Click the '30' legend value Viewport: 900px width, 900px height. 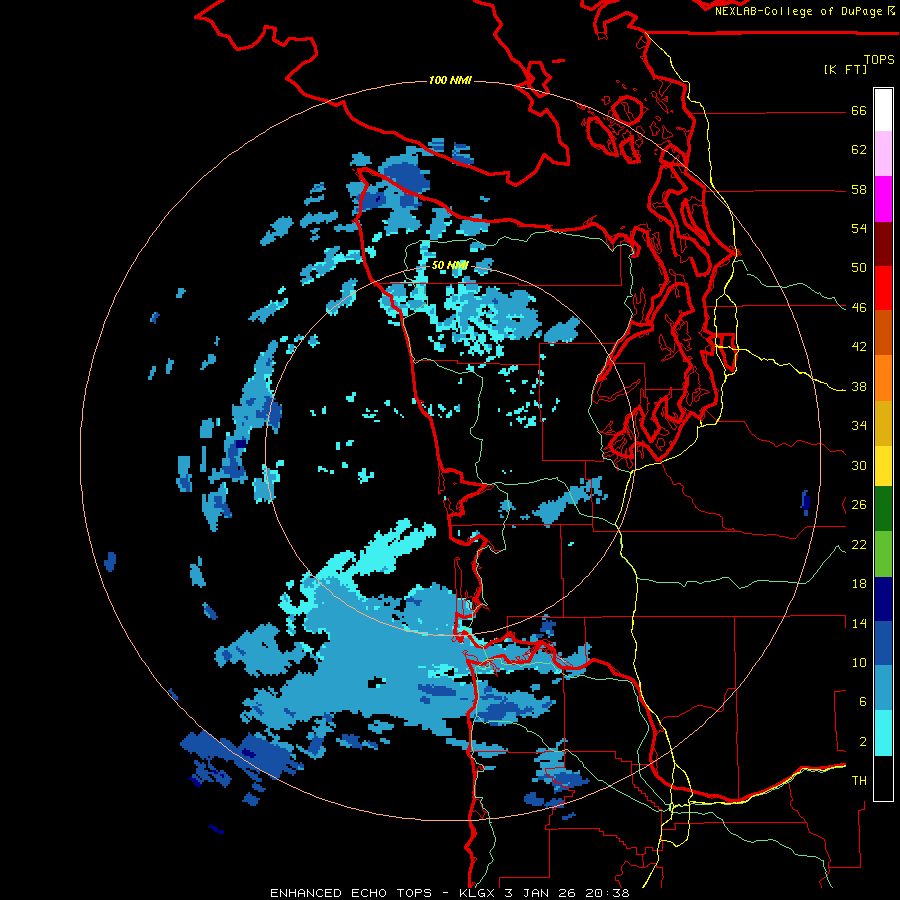pyautogui.click(x=859, y=465)
